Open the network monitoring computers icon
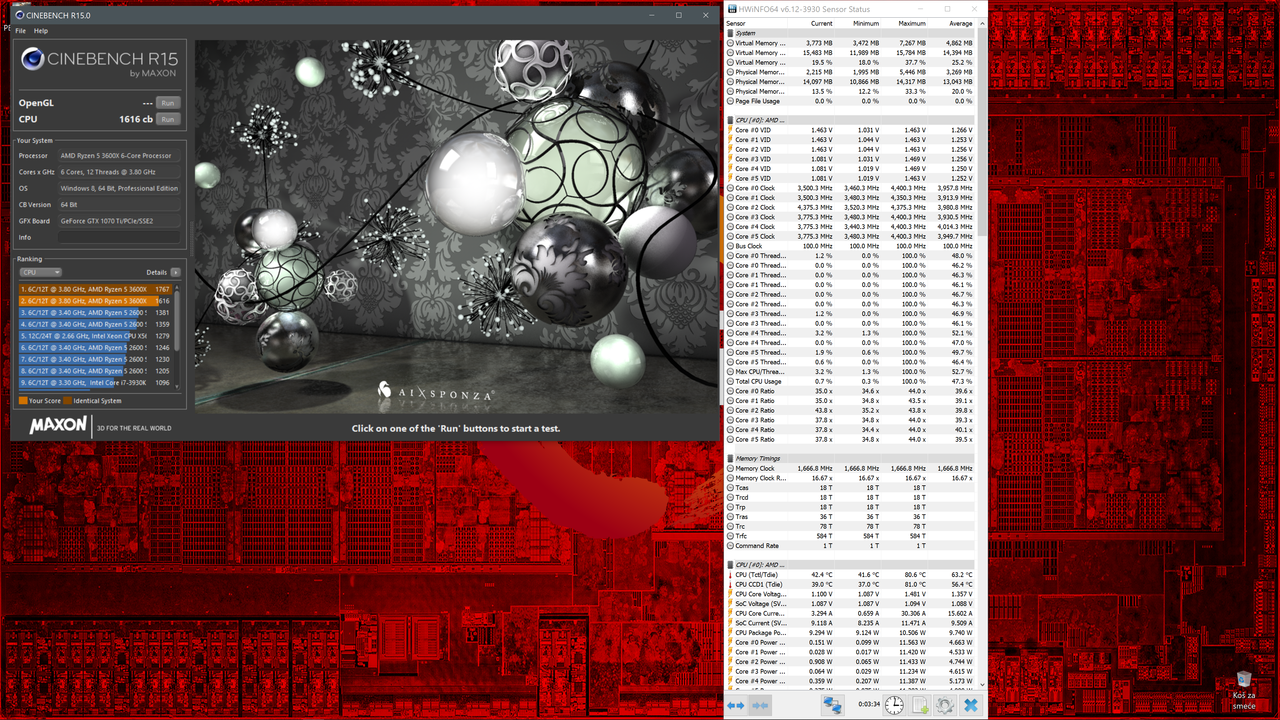 click(832, 705)
